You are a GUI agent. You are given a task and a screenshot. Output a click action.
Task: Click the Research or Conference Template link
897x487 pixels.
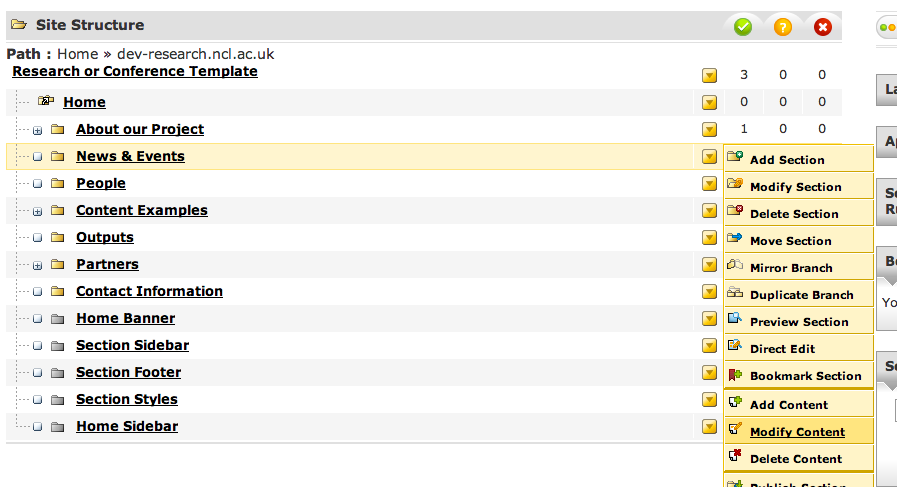coord(135,72)
